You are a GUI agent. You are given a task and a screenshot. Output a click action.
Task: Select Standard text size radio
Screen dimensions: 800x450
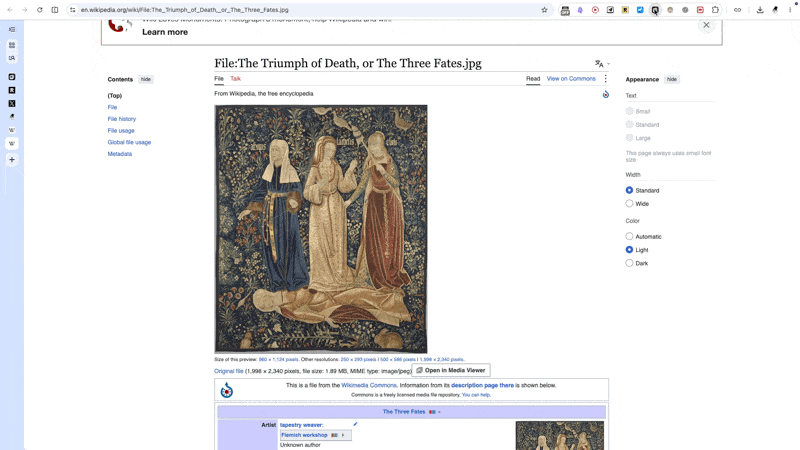click(x=629, y=124)
